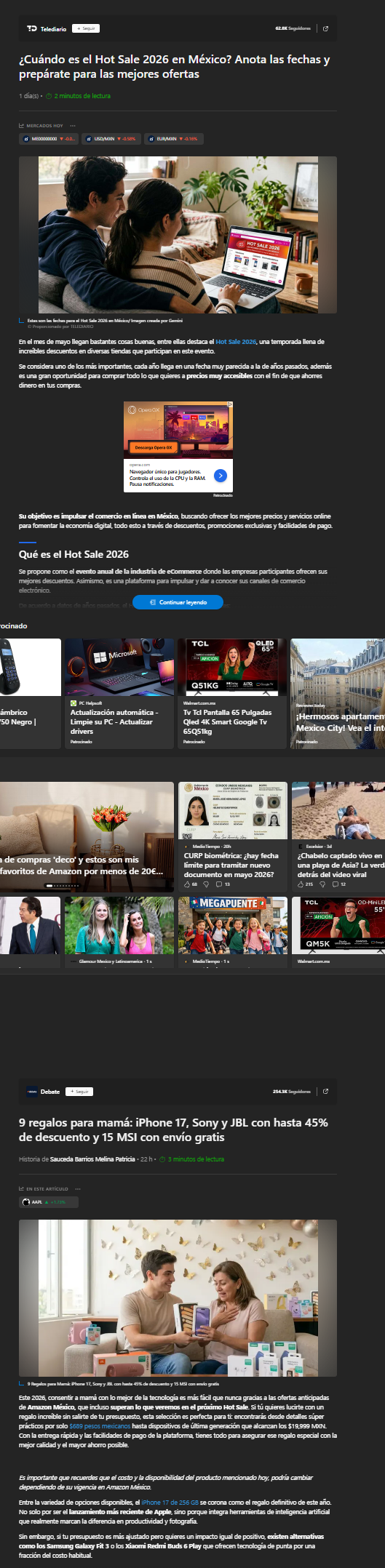Viewport: 385px width, 1568px height.
Task: Select the MED0000000 market ticker chip
Action: pyautogui.click(x=49, y=138)
